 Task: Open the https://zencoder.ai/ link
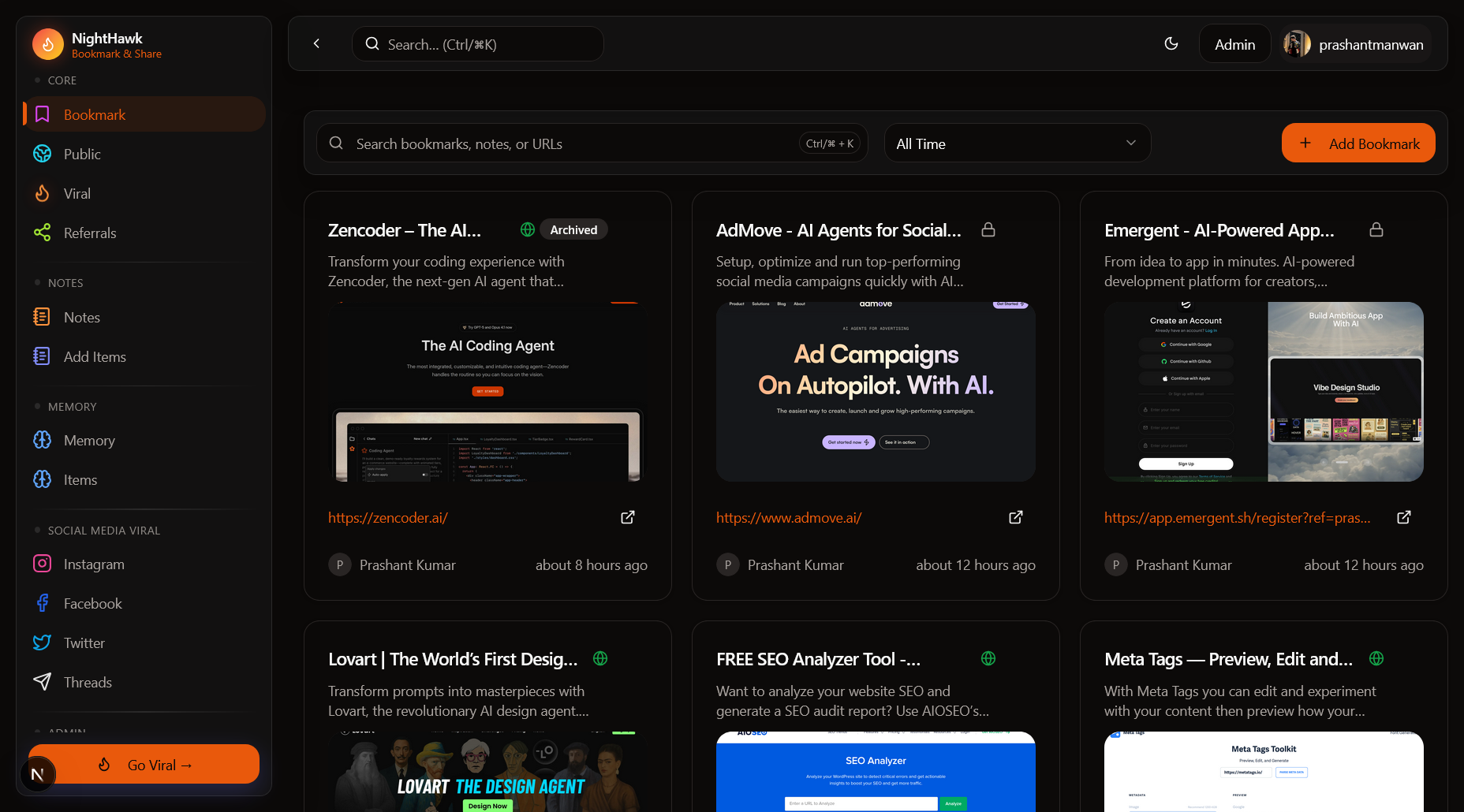tap(388, 518)
